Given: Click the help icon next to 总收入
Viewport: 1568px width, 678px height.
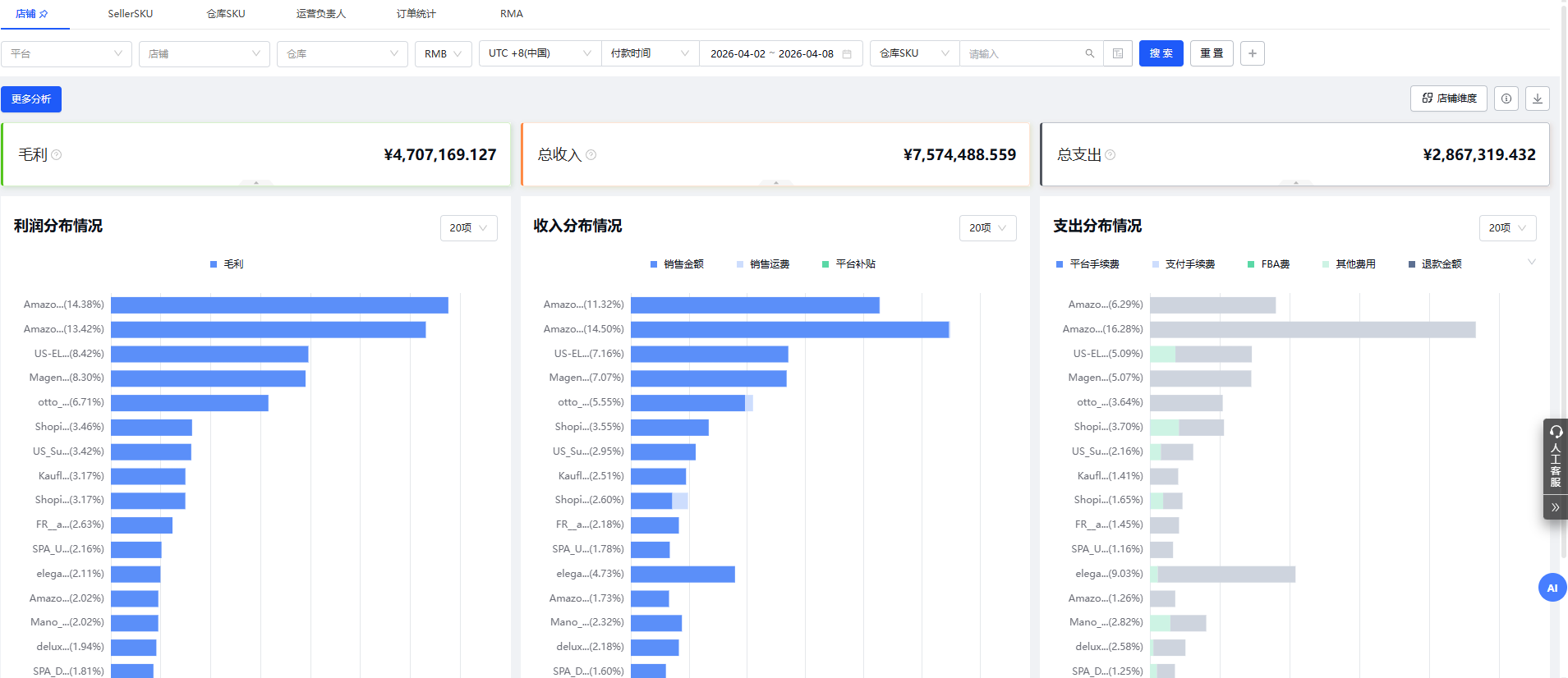Looking at the screenshot, I should 591,155.
